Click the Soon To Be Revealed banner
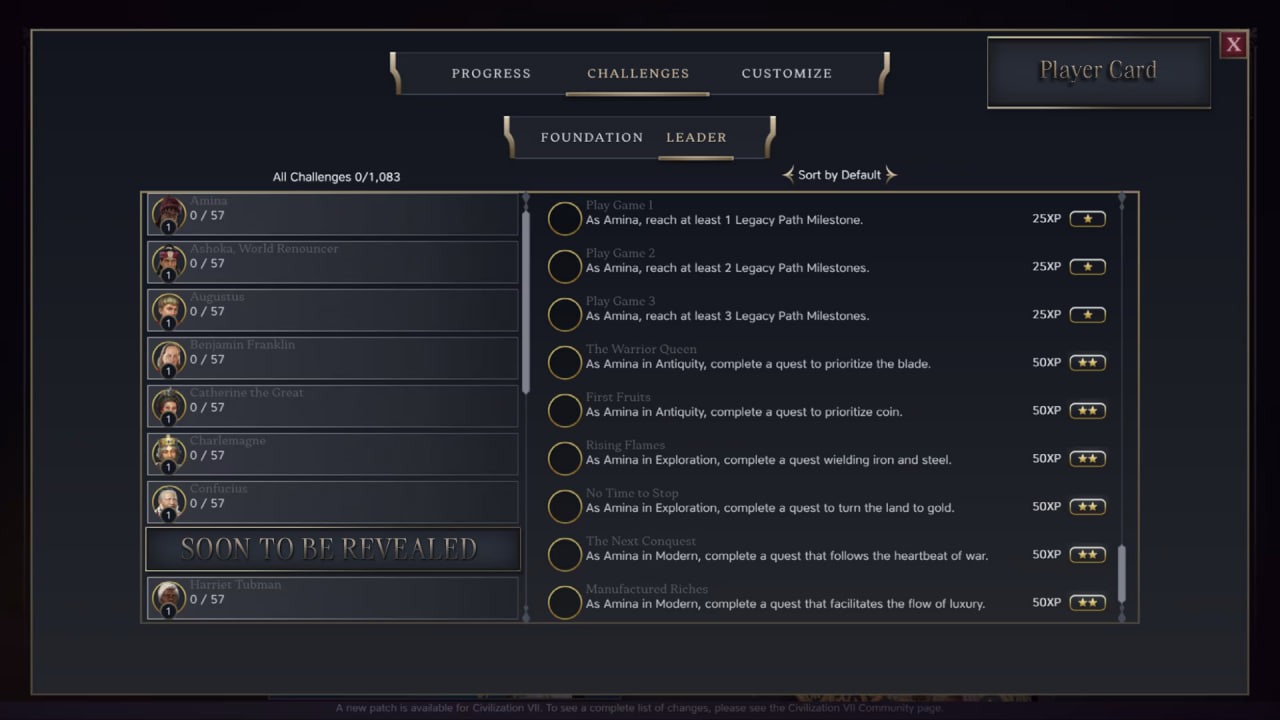 click(333, 549)
